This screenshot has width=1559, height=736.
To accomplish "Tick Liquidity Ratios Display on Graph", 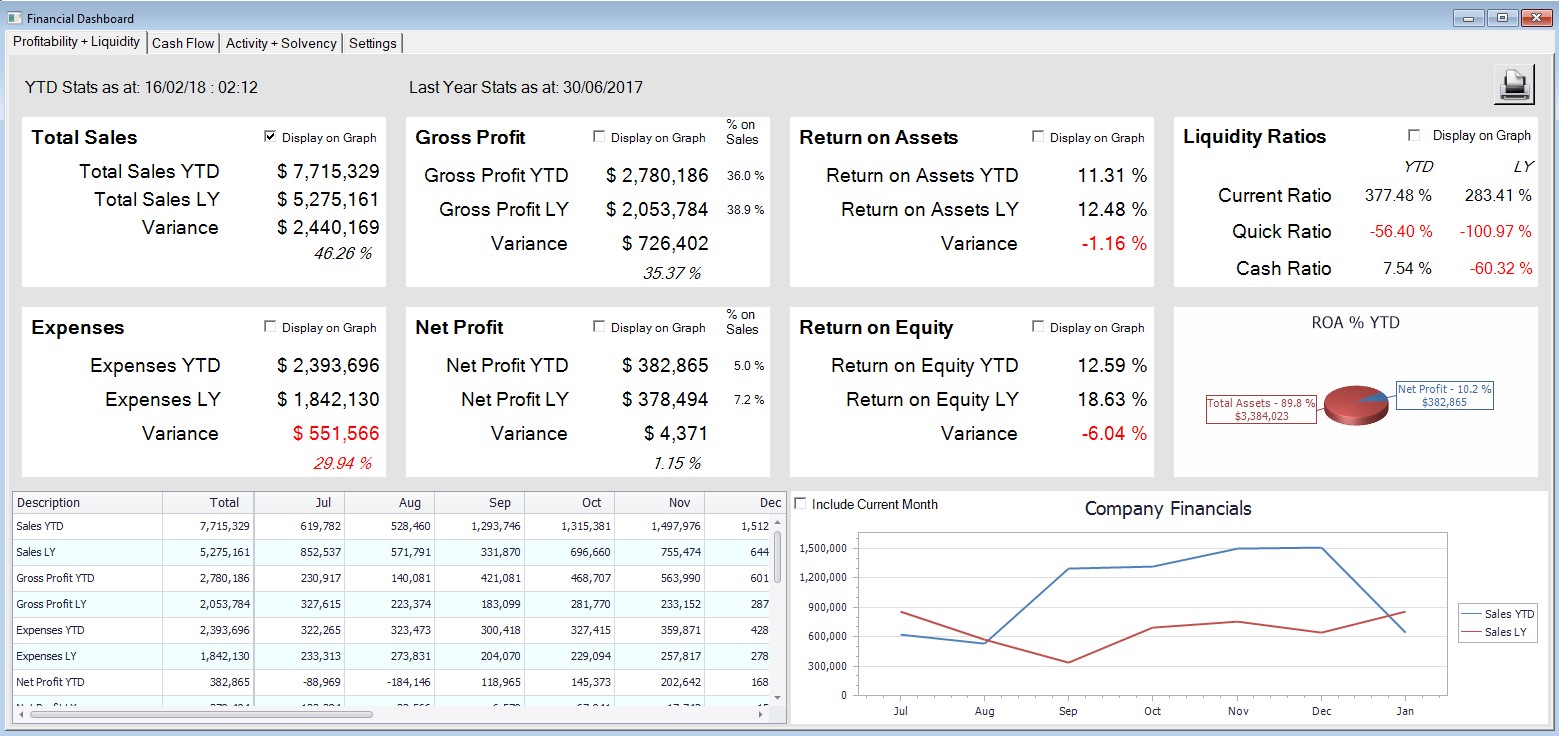I will pos(1414,135).
